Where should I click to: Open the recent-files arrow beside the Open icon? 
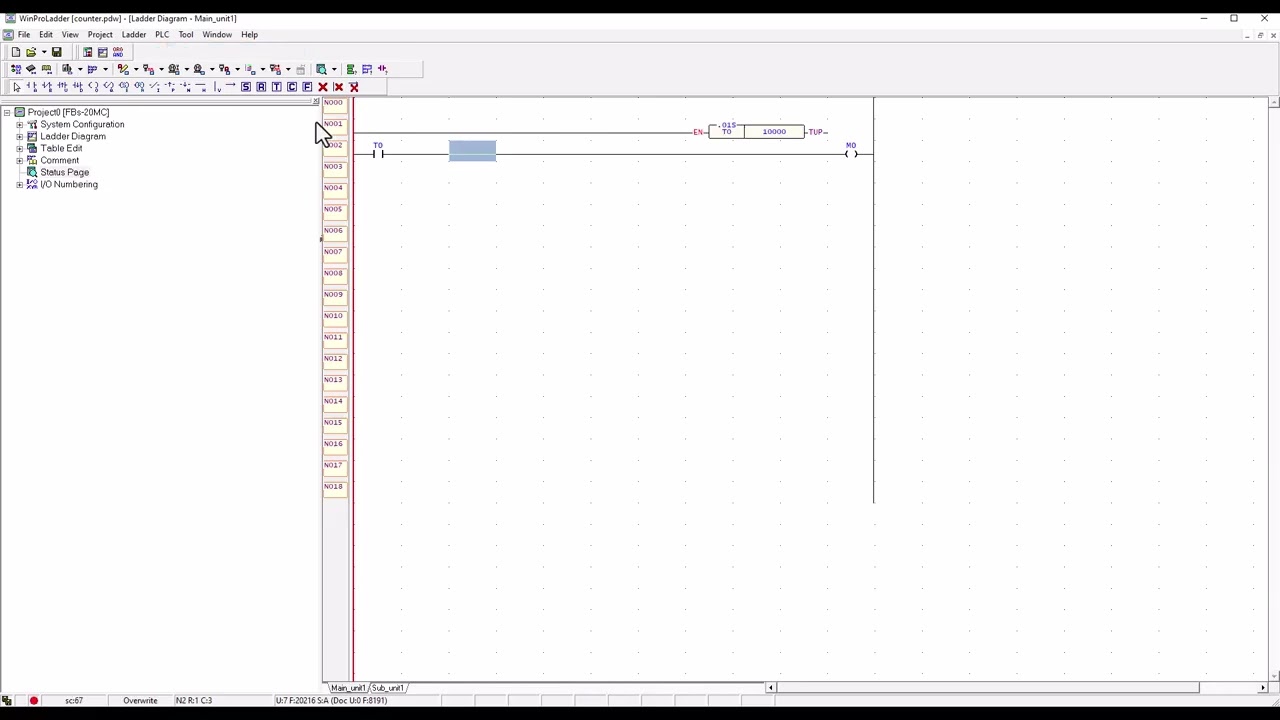[43, 52]
